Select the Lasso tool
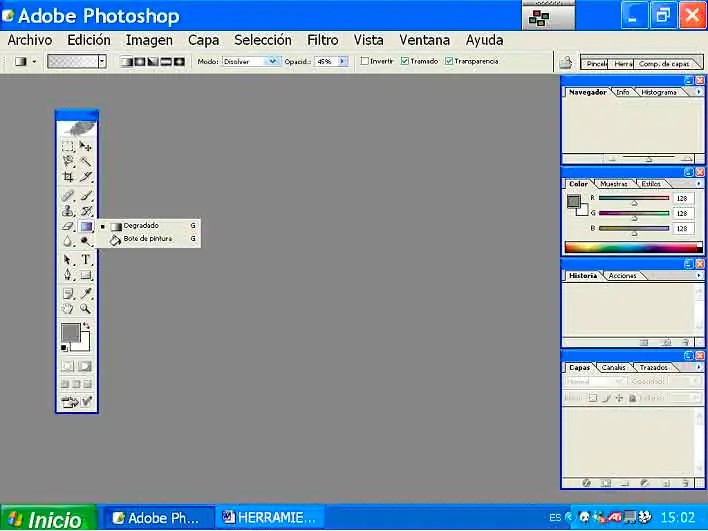Screen dimensions: 708x531 coord(68,162)
